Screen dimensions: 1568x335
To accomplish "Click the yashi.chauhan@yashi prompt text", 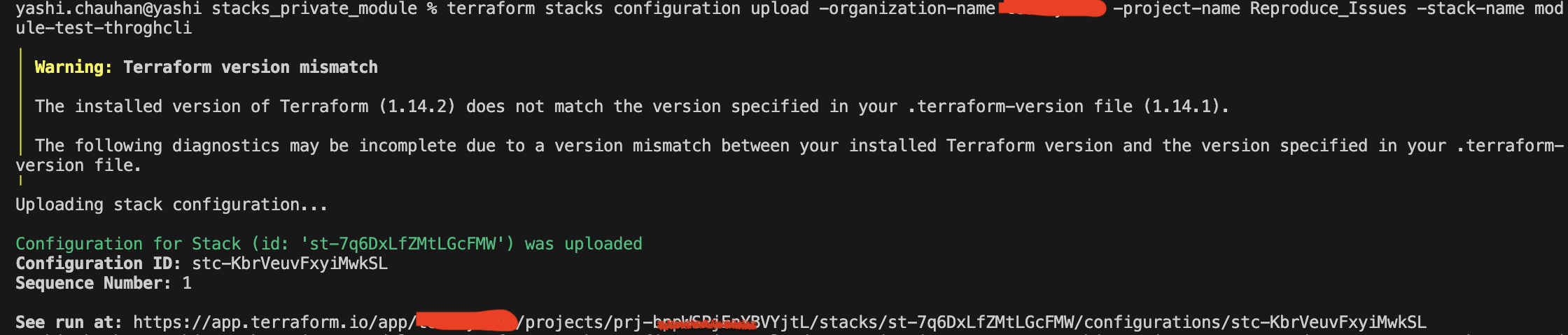I will tap(108, 9).
